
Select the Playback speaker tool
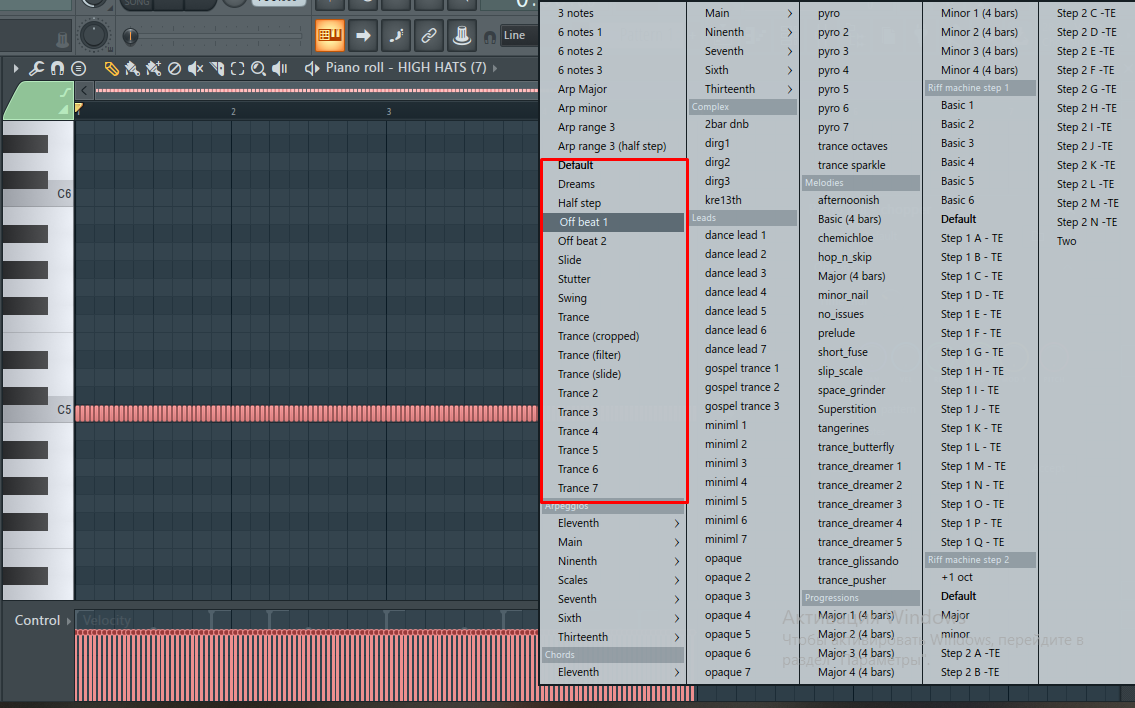click(279, 68)
